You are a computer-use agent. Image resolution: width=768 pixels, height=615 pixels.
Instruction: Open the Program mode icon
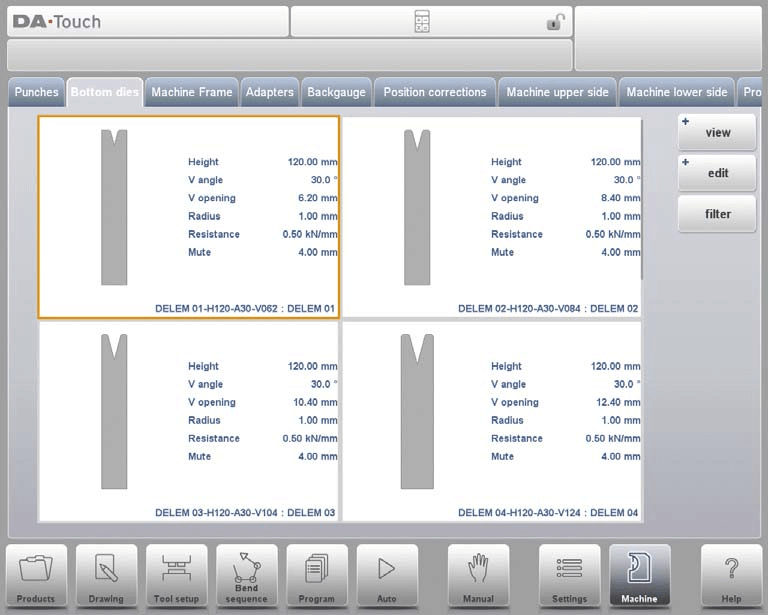tap(317, 576)
